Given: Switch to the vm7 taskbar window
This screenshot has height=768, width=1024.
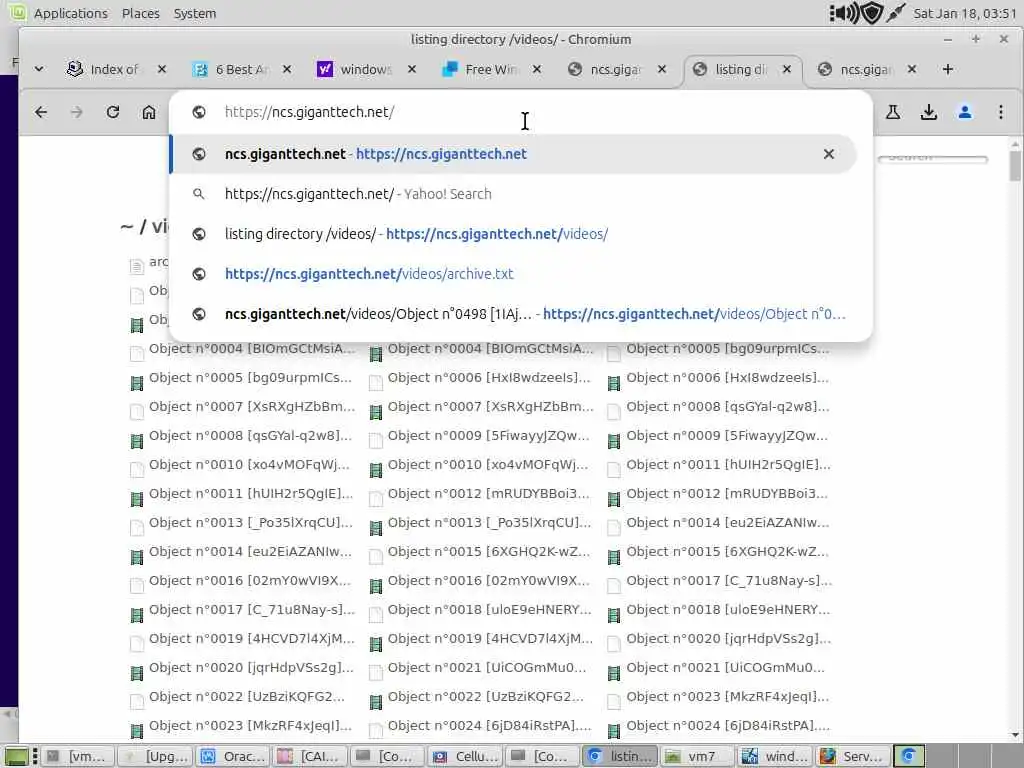Looking at the screenshot, I should 697,756.
